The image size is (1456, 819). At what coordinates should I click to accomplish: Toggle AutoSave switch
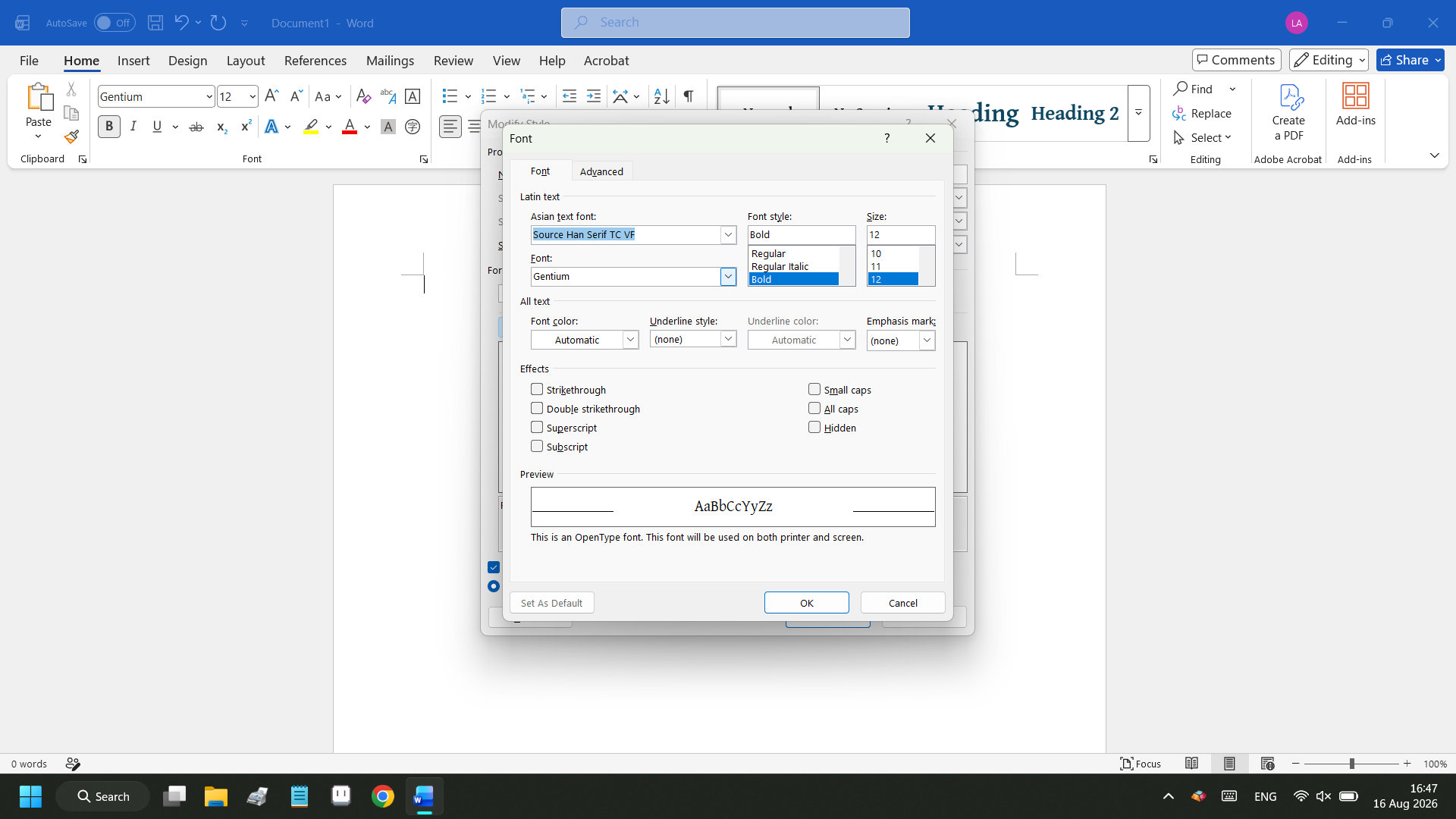pyautogui.click(x=115, y=23)
